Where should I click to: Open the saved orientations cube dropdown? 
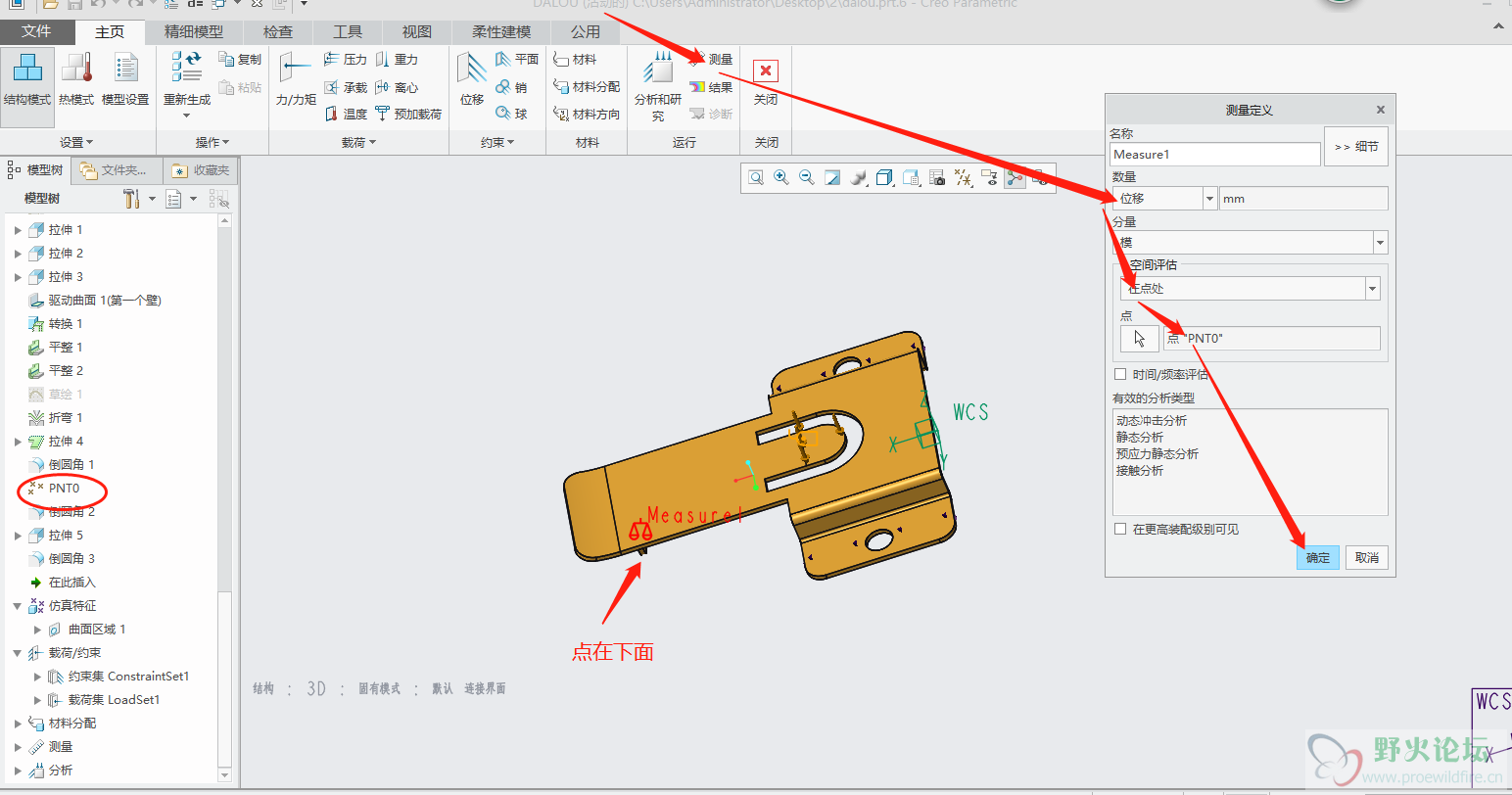click(884, 178)
